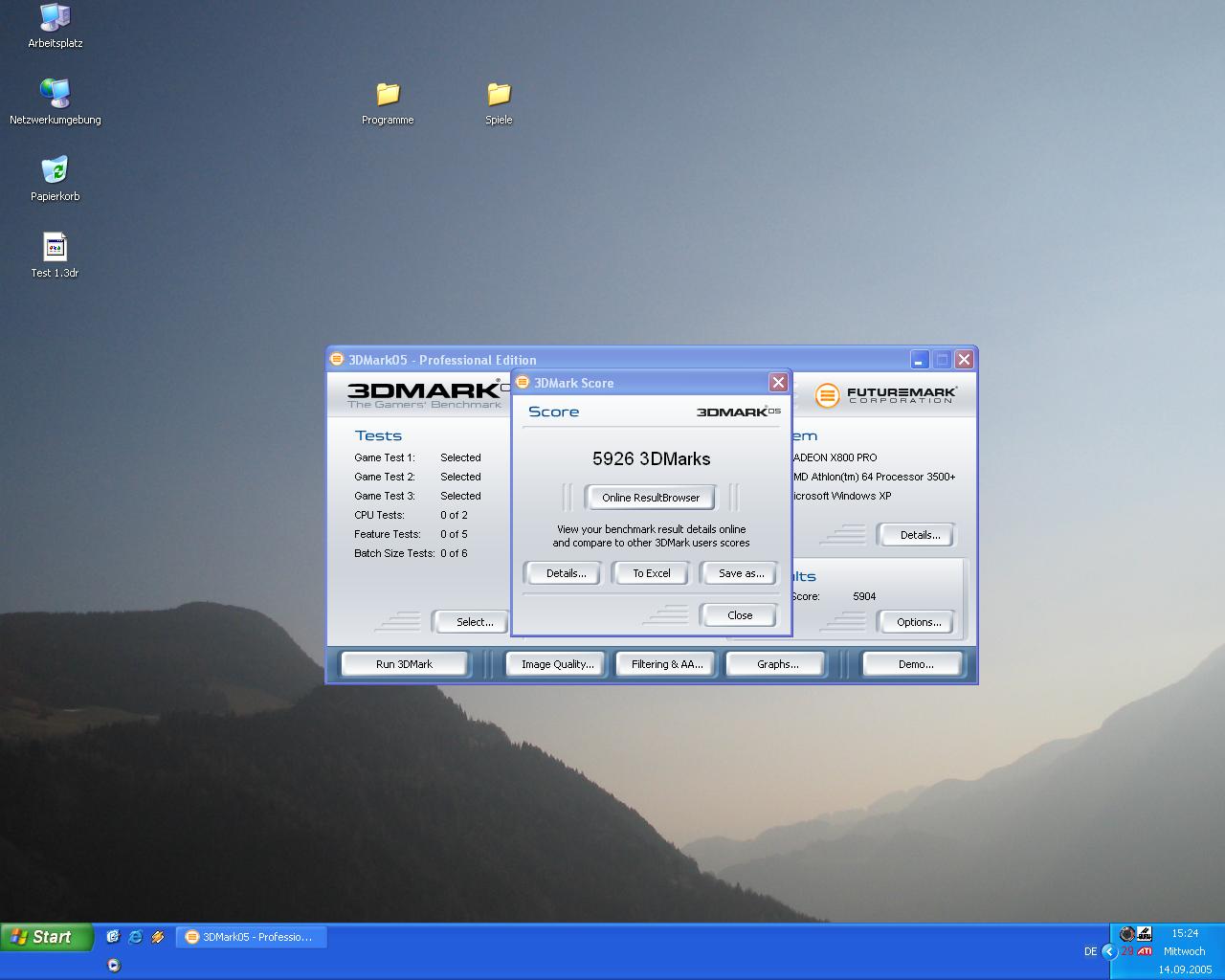Click the Outlook Express quick launch icon
The image size is (1225, 980).
pos(113,937)
